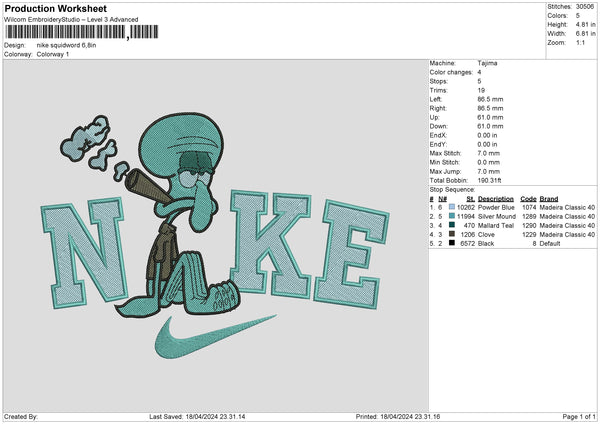The width and height of the screenshot is (600, 424).
Task: Click the Silver Mound color swatch
Action: (452, 216)
